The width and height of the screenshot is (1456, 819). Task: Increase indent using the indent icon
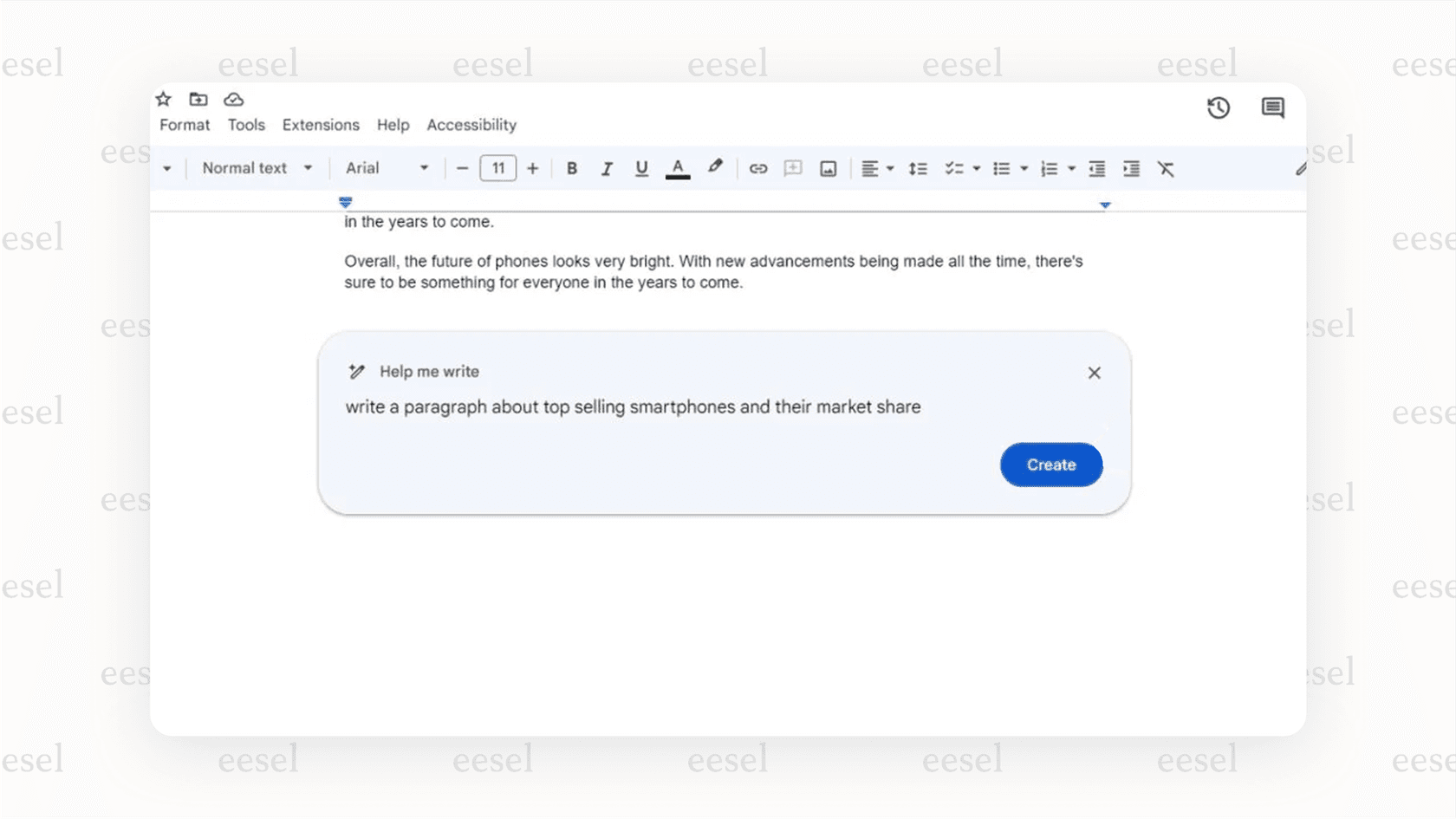(1131, 168)
